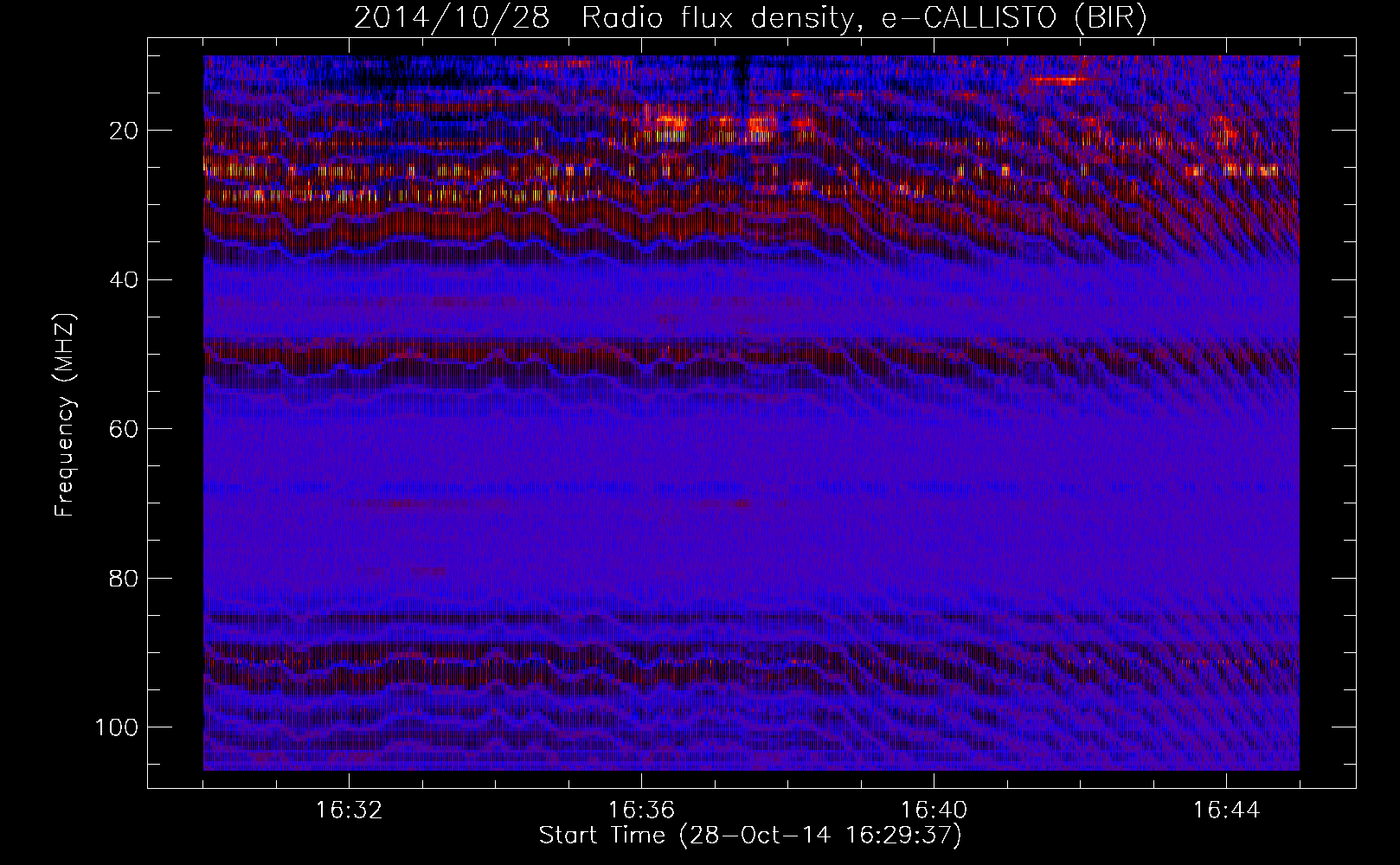The height and width of the screenshot is (865, 1400).
Task: Click the '60' frequency tick label
Action: click(125, 429)
